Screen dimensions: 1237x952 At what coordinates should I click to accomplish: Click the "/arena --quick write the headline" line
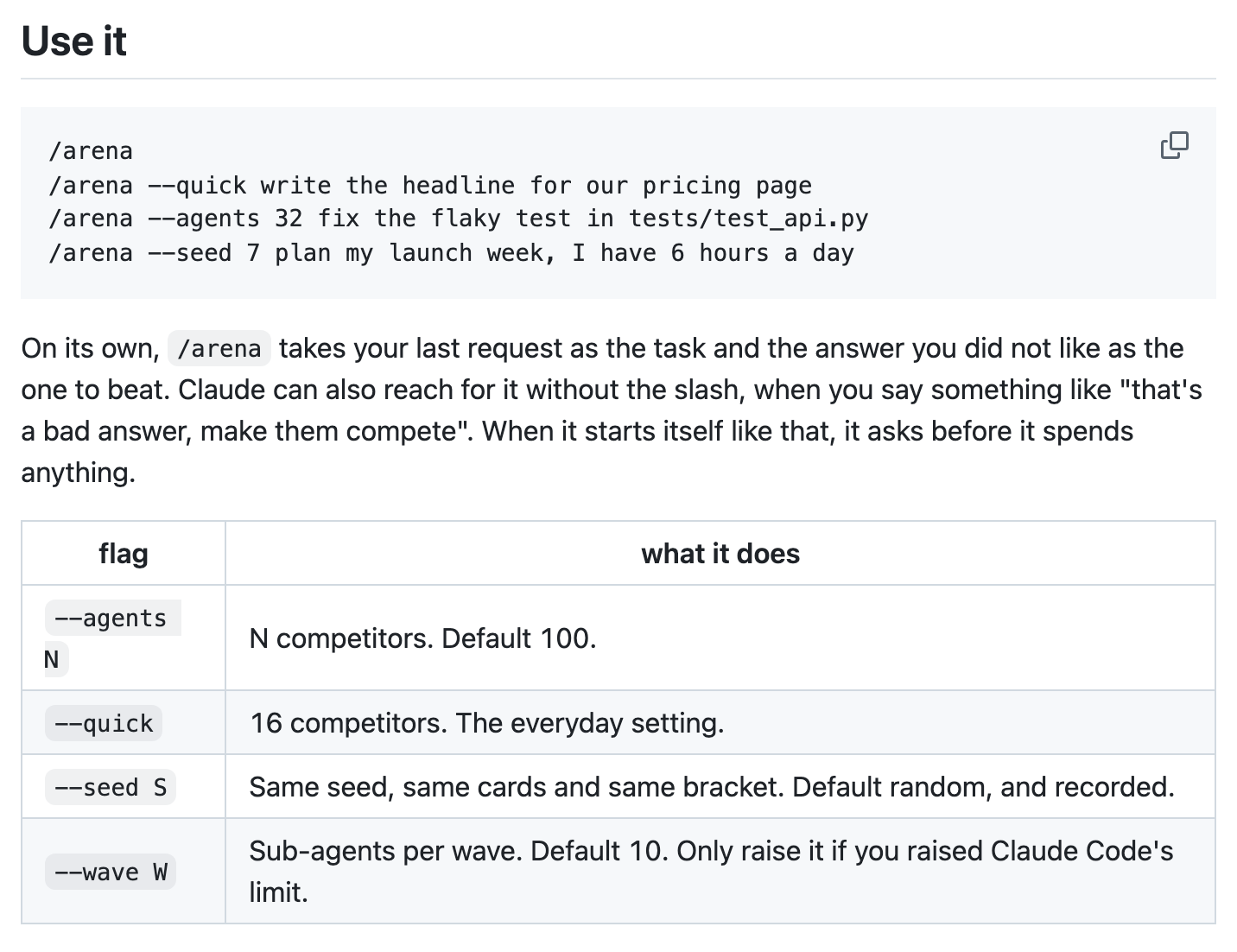[x=430, y=186]
